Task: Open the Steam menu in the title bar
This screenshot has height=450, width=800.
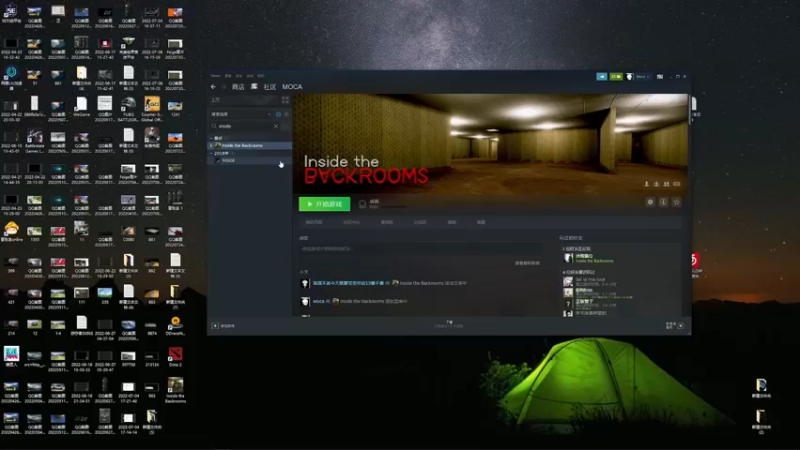Action: 215,76
